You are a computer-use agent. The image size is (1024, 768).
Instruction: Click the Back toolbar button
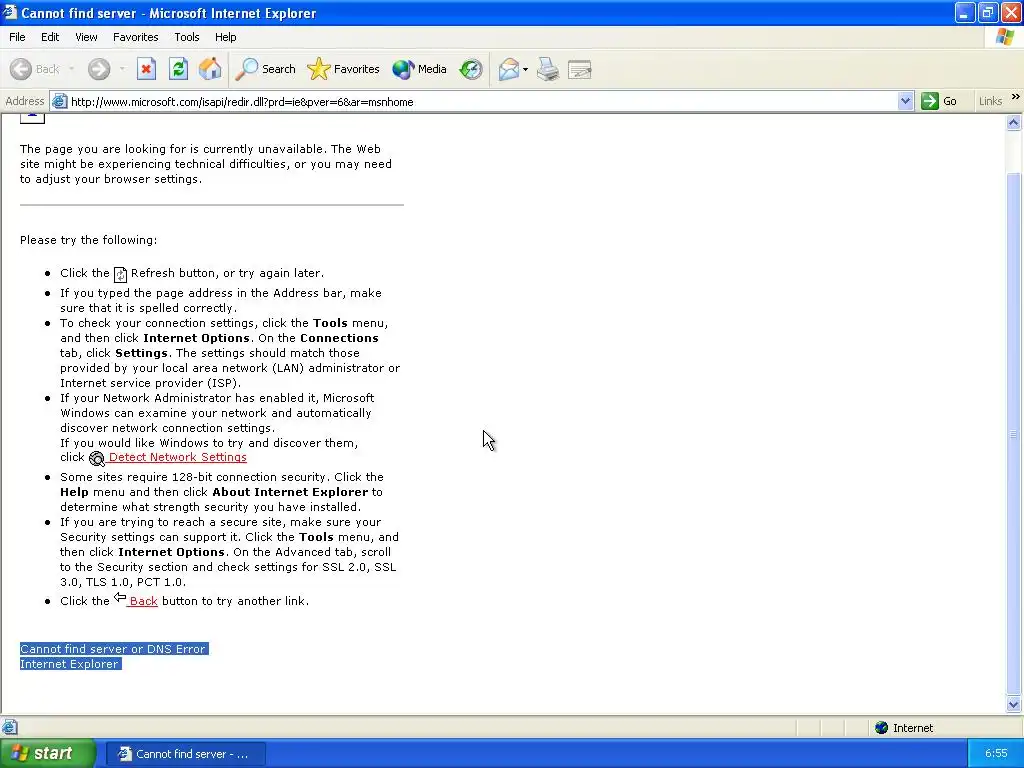pyautogui.click(x=35, y=69)
